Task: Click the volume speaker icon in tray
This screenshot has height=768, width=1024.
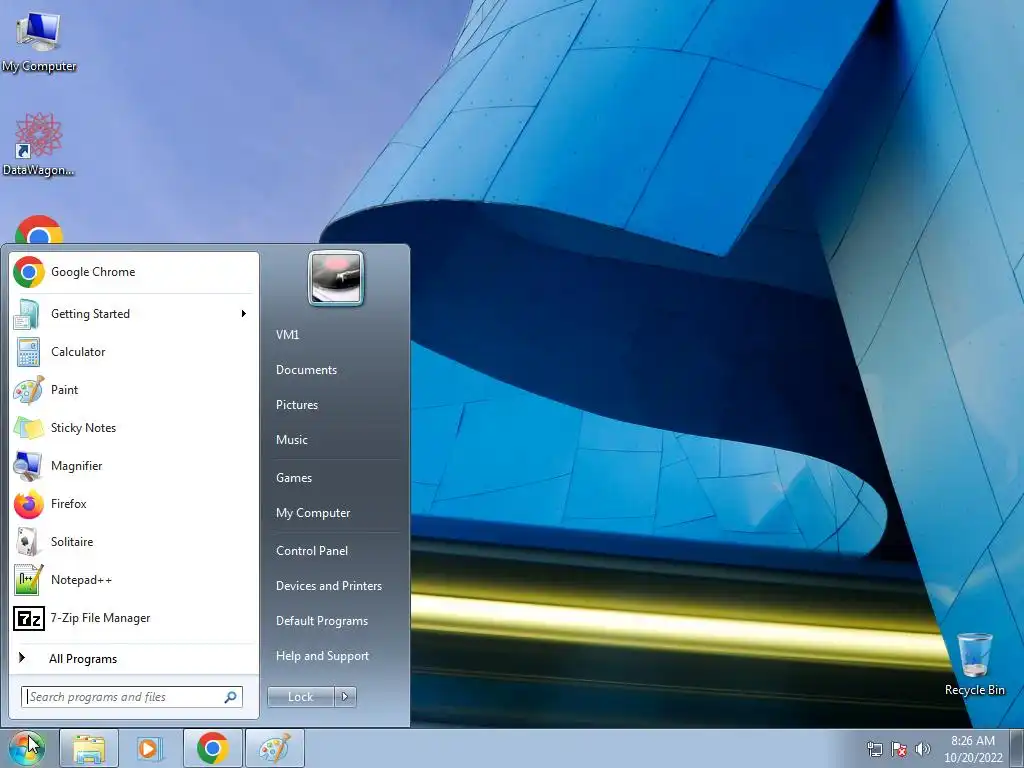Action: (922, 749)
